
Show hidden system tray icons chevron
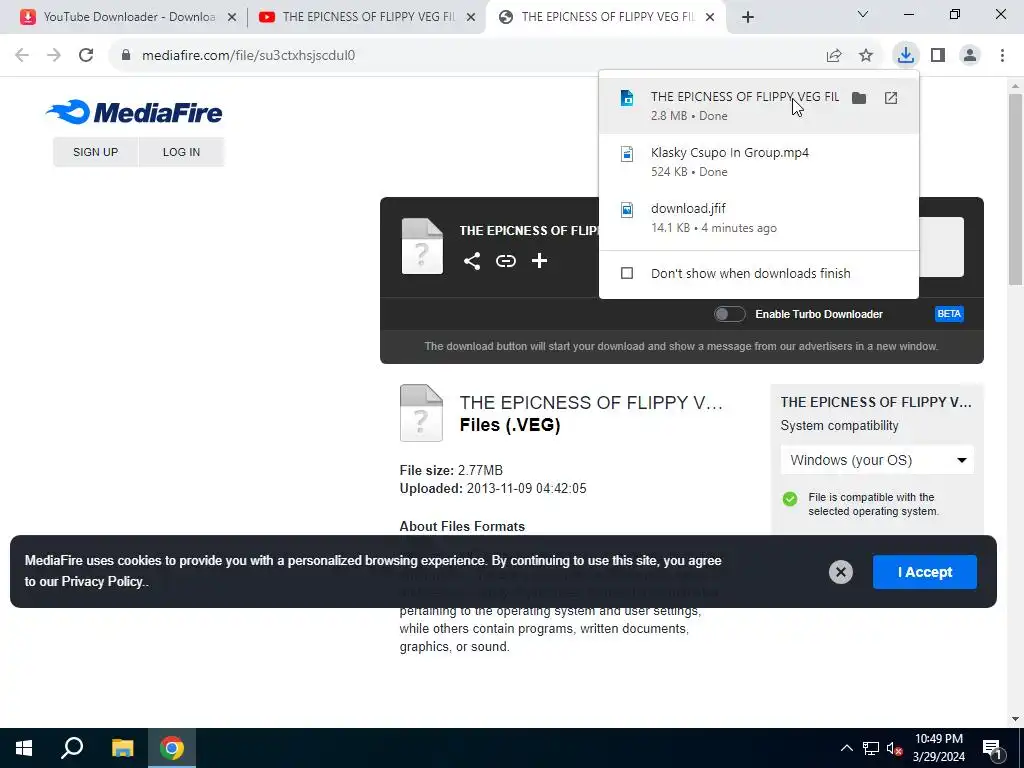[x=846, y=748]
